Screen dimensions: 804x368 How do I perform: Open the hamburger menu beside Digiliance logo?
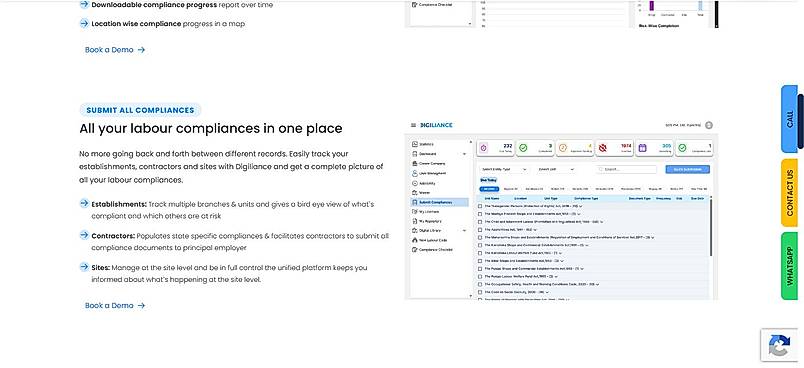pos(413,125)
